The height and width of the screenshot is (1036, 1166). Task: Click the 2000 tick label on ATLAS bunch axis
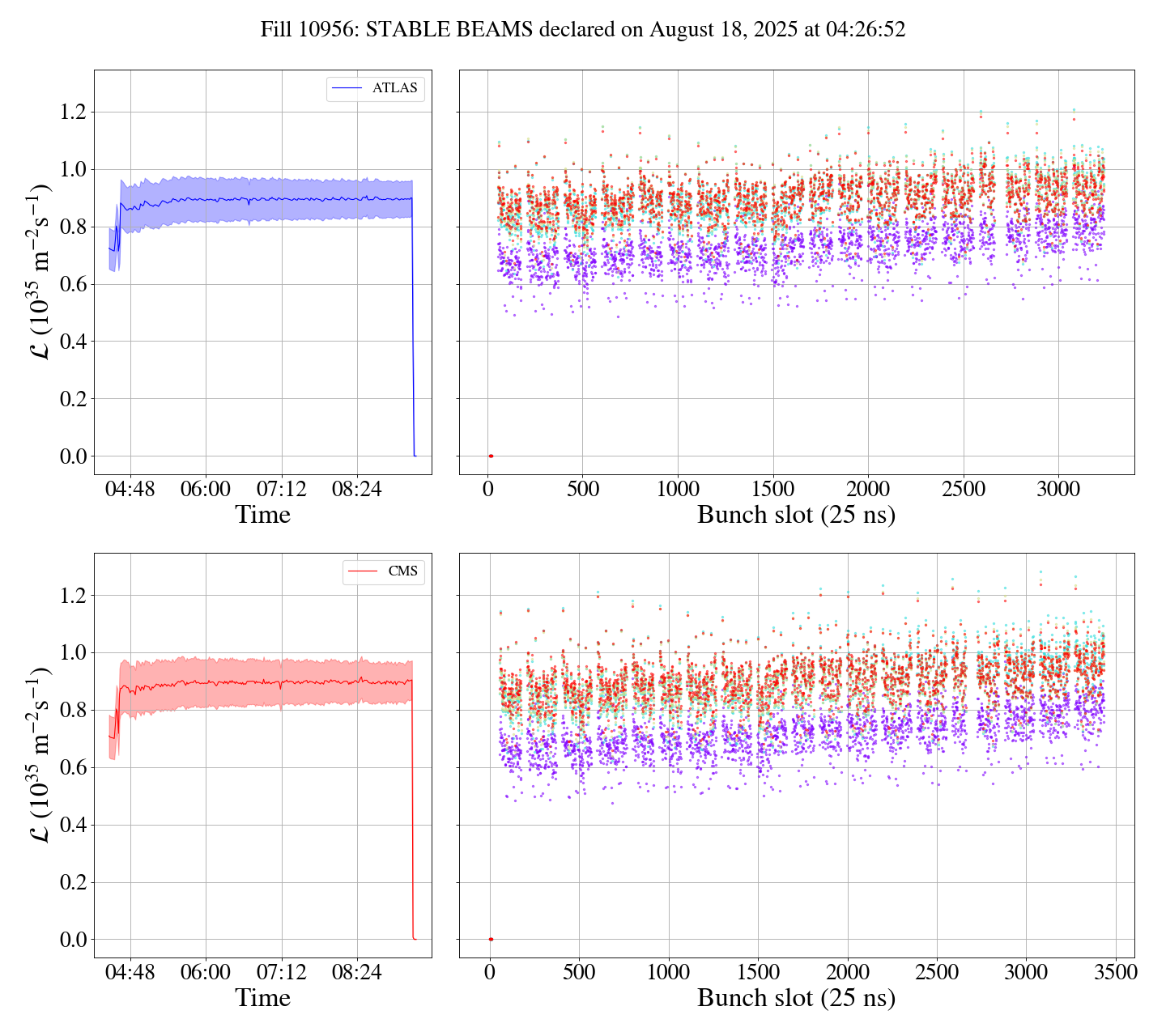pos(868,489)
